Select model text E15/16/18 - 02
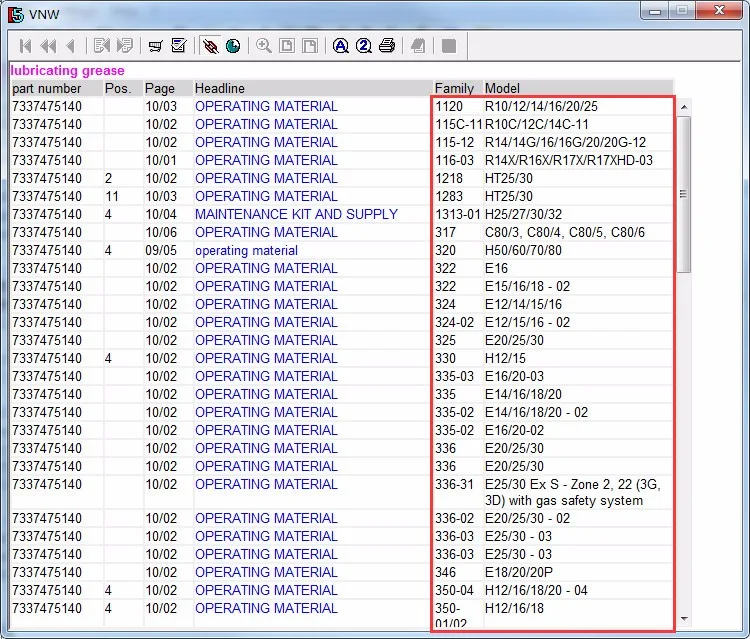Image resolution: width=750 pixels, height=639 pixels. [x=528, y=286]
